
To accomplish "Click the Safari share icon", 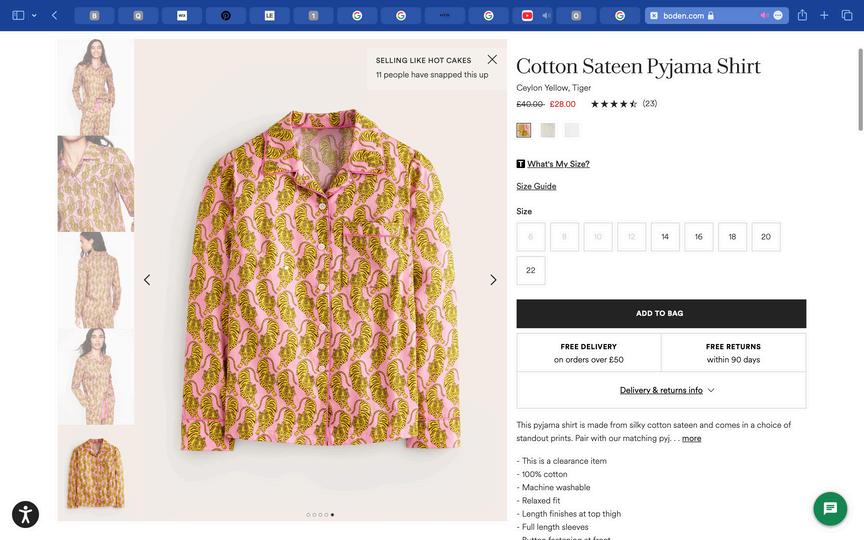I will (802, 15).
